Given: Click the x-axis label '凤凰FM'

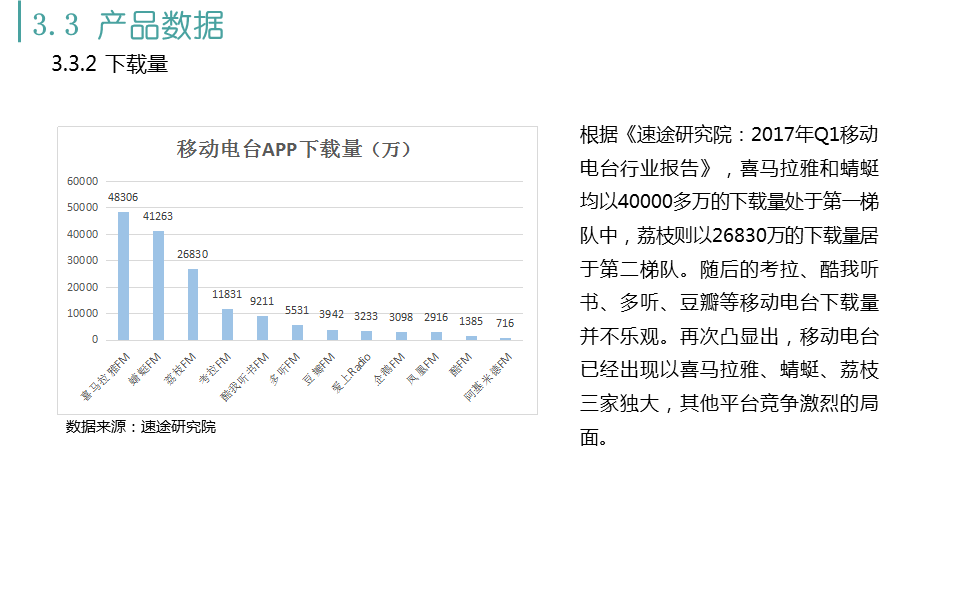Looking at the screenshot, I should click(423, 369).
